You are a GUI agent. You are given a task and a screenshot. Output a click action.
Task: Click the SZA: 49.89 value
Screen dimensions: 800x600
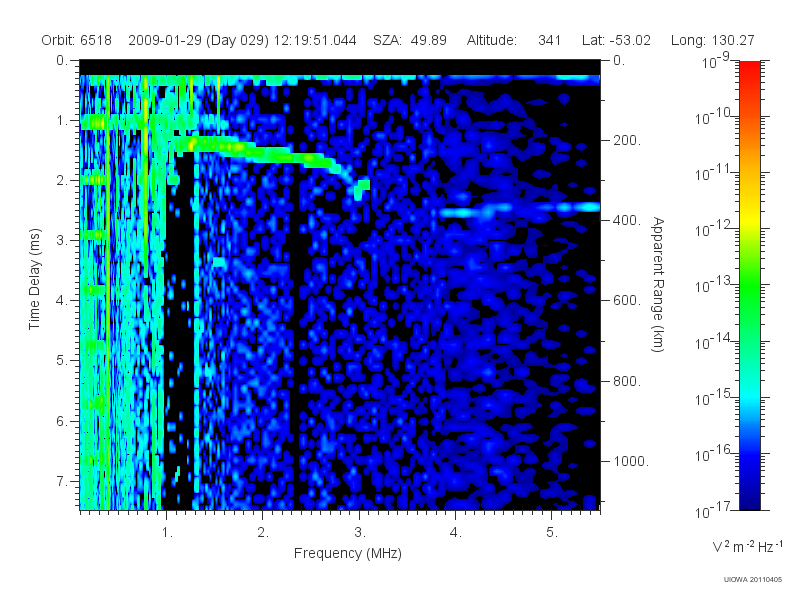click(x=410, y=40)
